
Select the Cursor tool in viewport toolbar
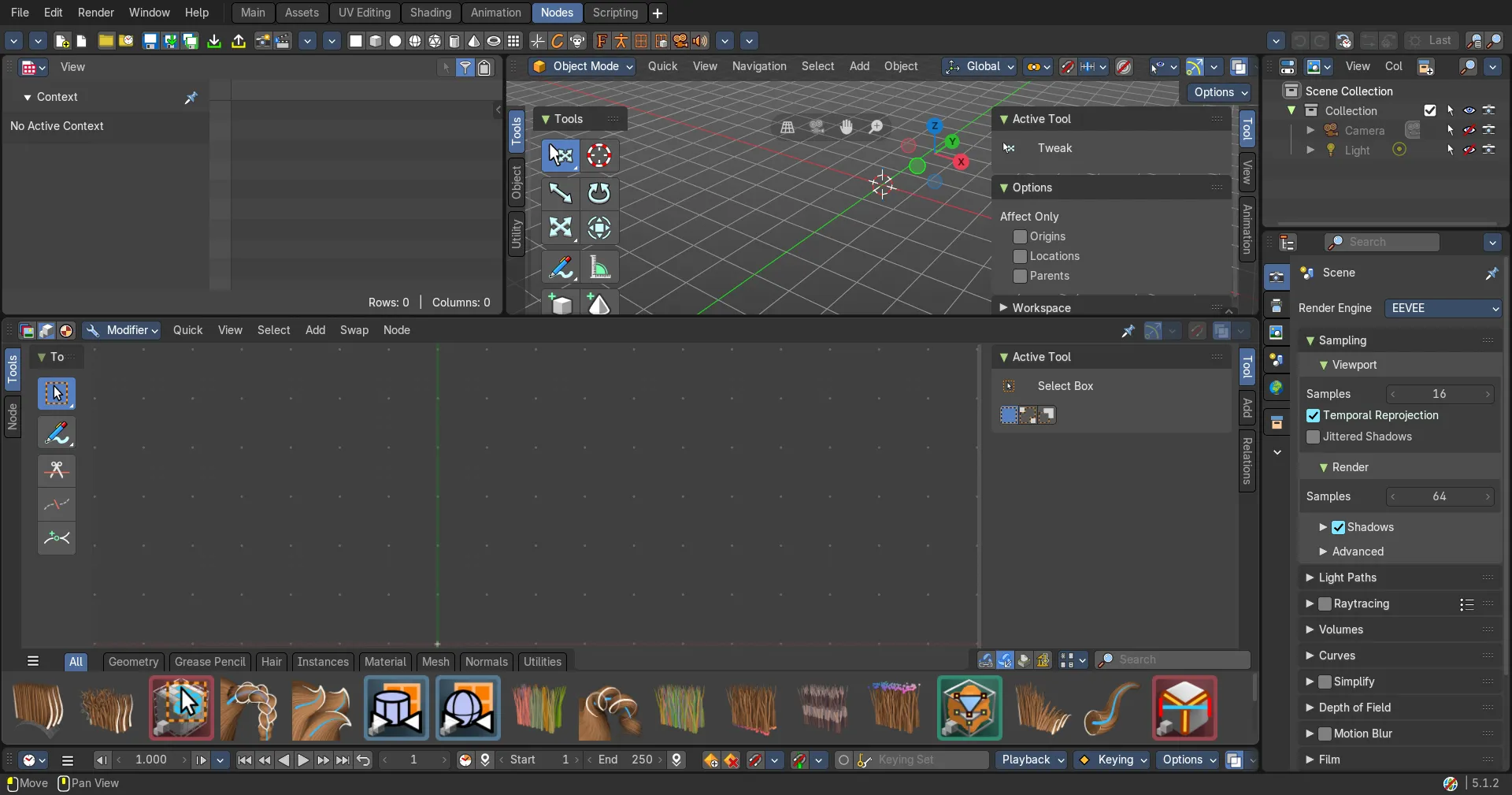click(599, 156)
